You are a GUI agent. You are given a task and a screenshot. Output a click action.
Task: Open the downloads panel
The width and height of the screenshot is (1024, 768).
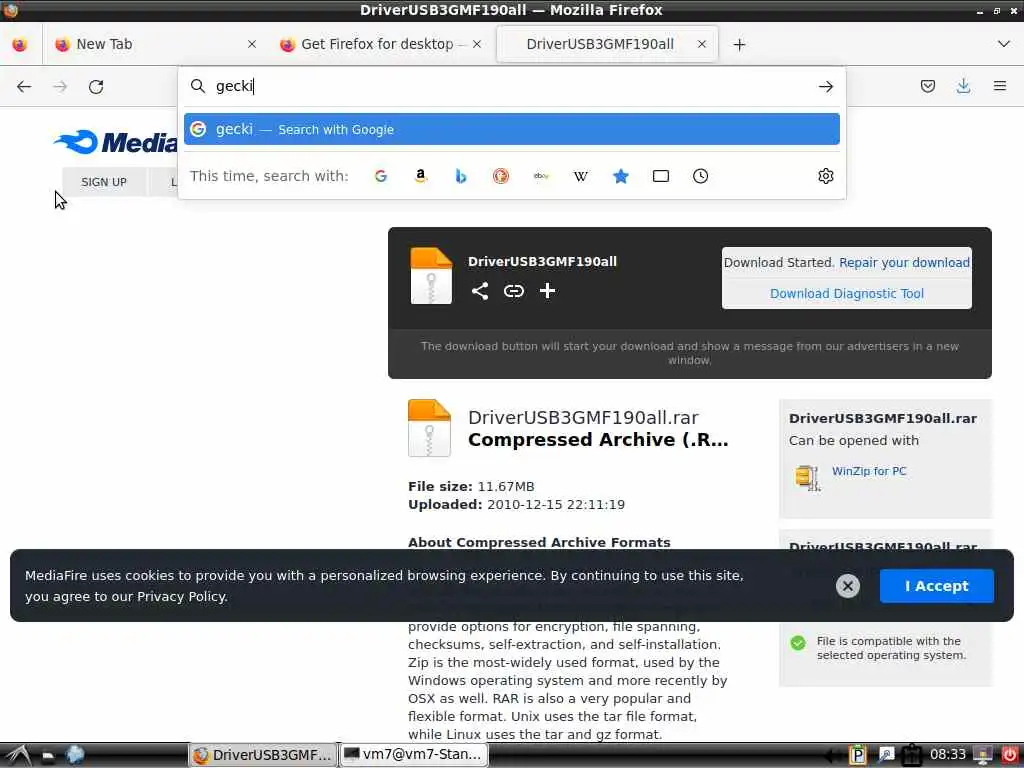tap(963, 86)
